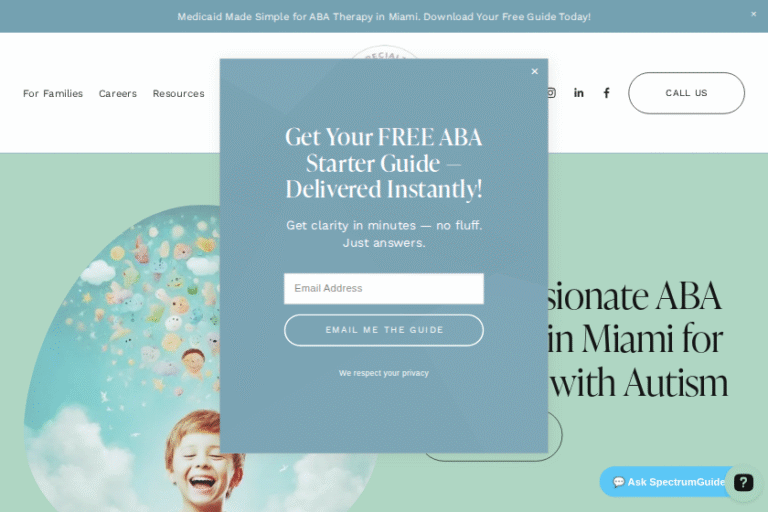Click the circular site logo at top
Screen dimensions: 768x512
[384, 52]
